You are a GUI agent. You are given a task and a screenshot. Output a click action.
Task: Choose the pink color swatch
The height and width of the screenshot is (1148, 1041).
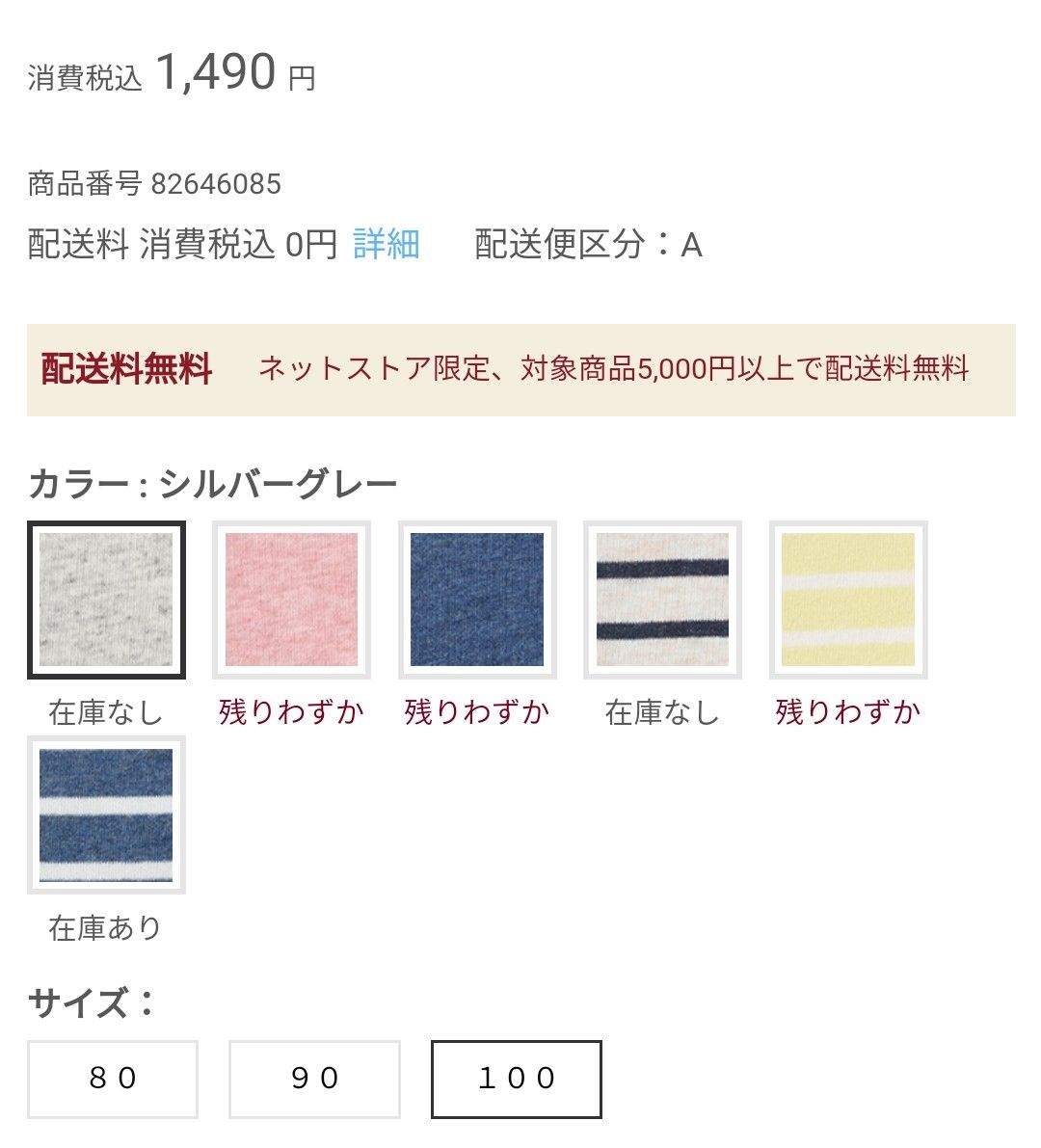pyautogui.click(x=291, y=600)
